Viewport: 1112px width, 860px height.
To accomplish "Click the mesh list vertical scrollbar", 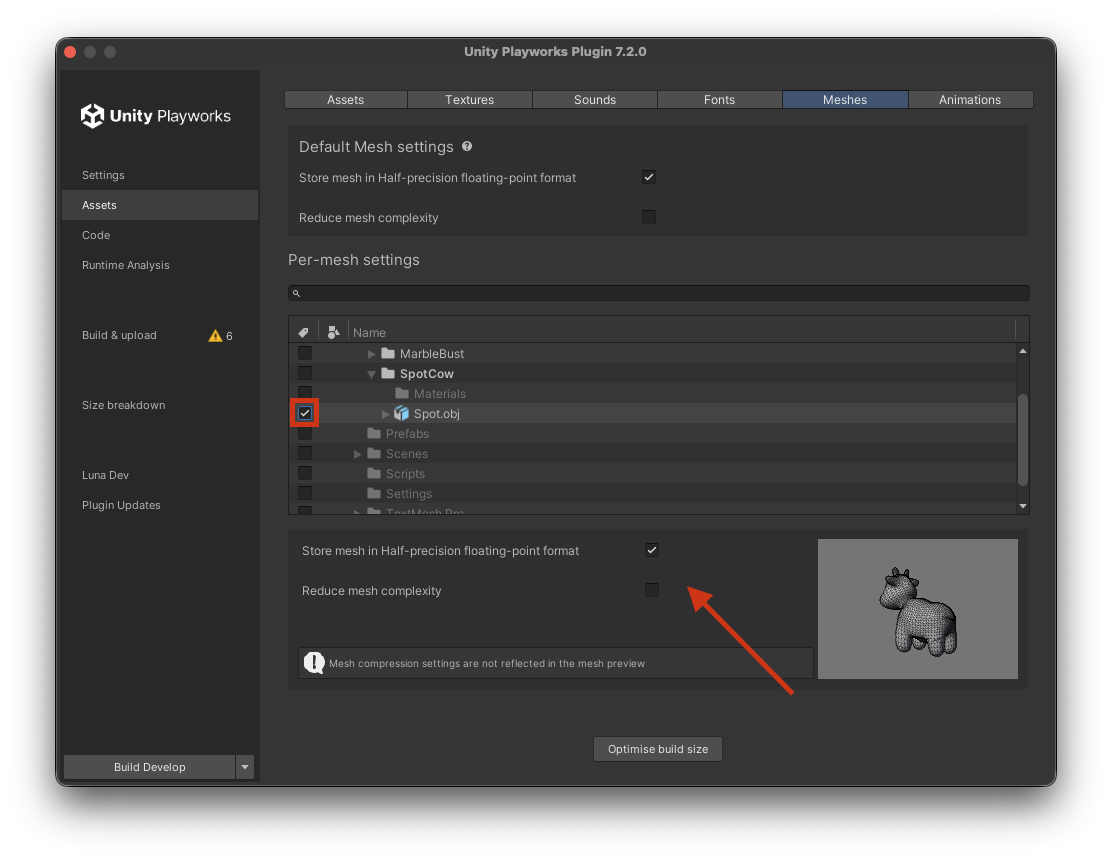I will [x=1022, y=440].
